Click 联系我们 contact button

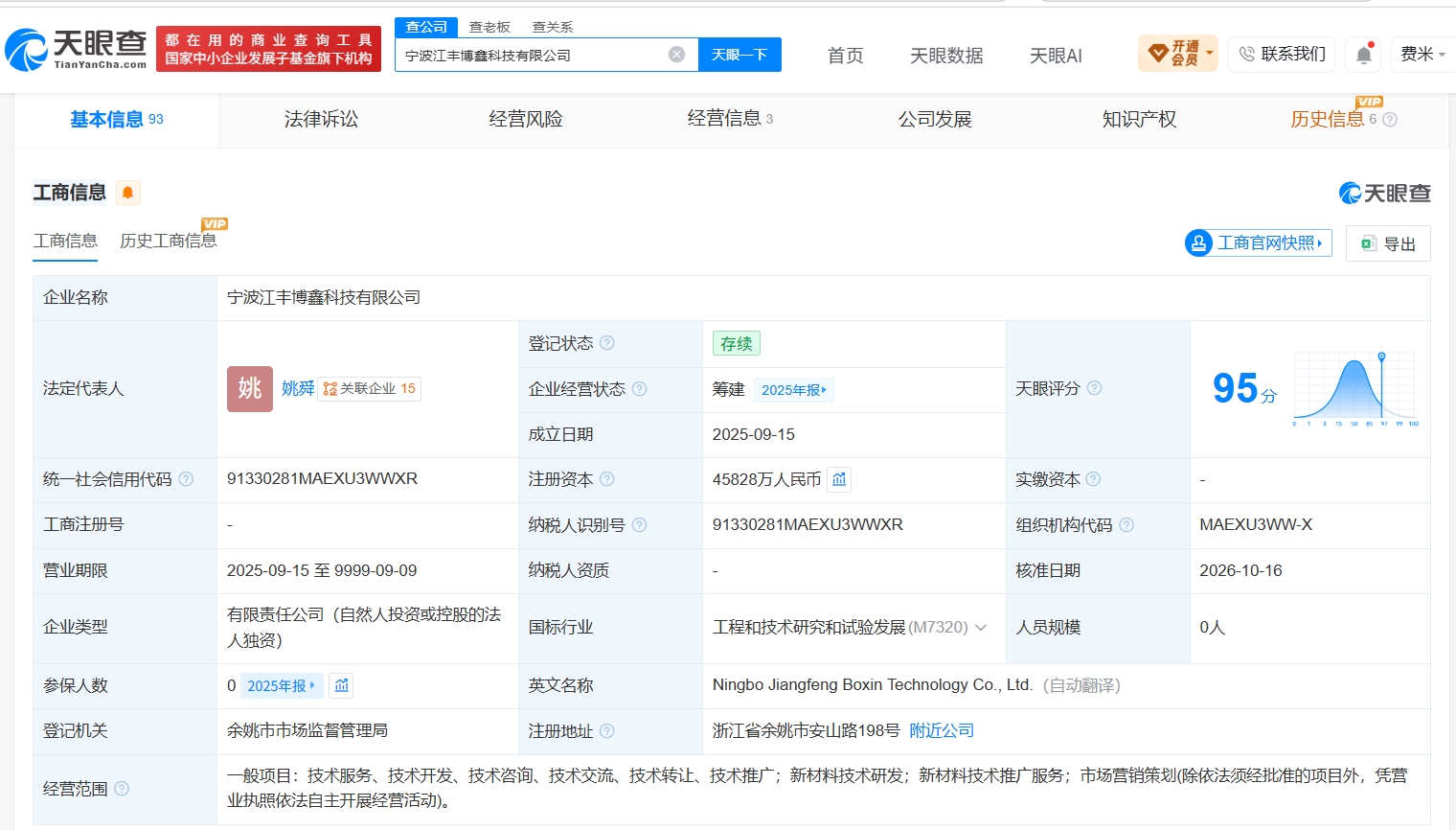coord(1282,55)
